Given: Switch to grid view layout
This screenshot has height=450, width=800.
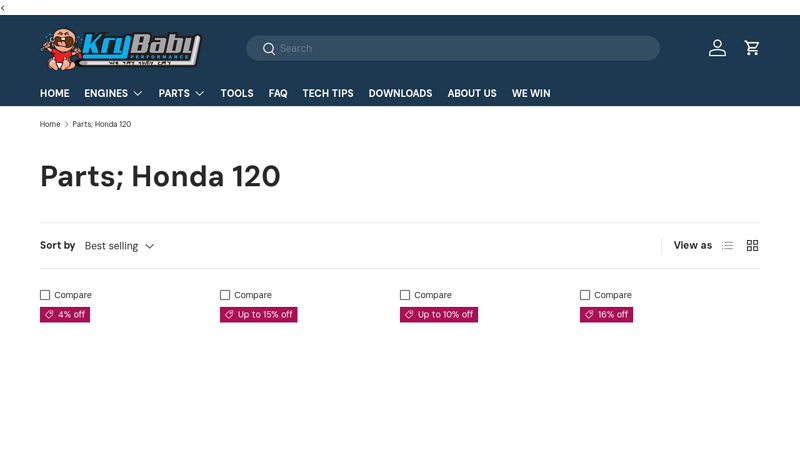Looking at the screenshot, I should [752, 246].
